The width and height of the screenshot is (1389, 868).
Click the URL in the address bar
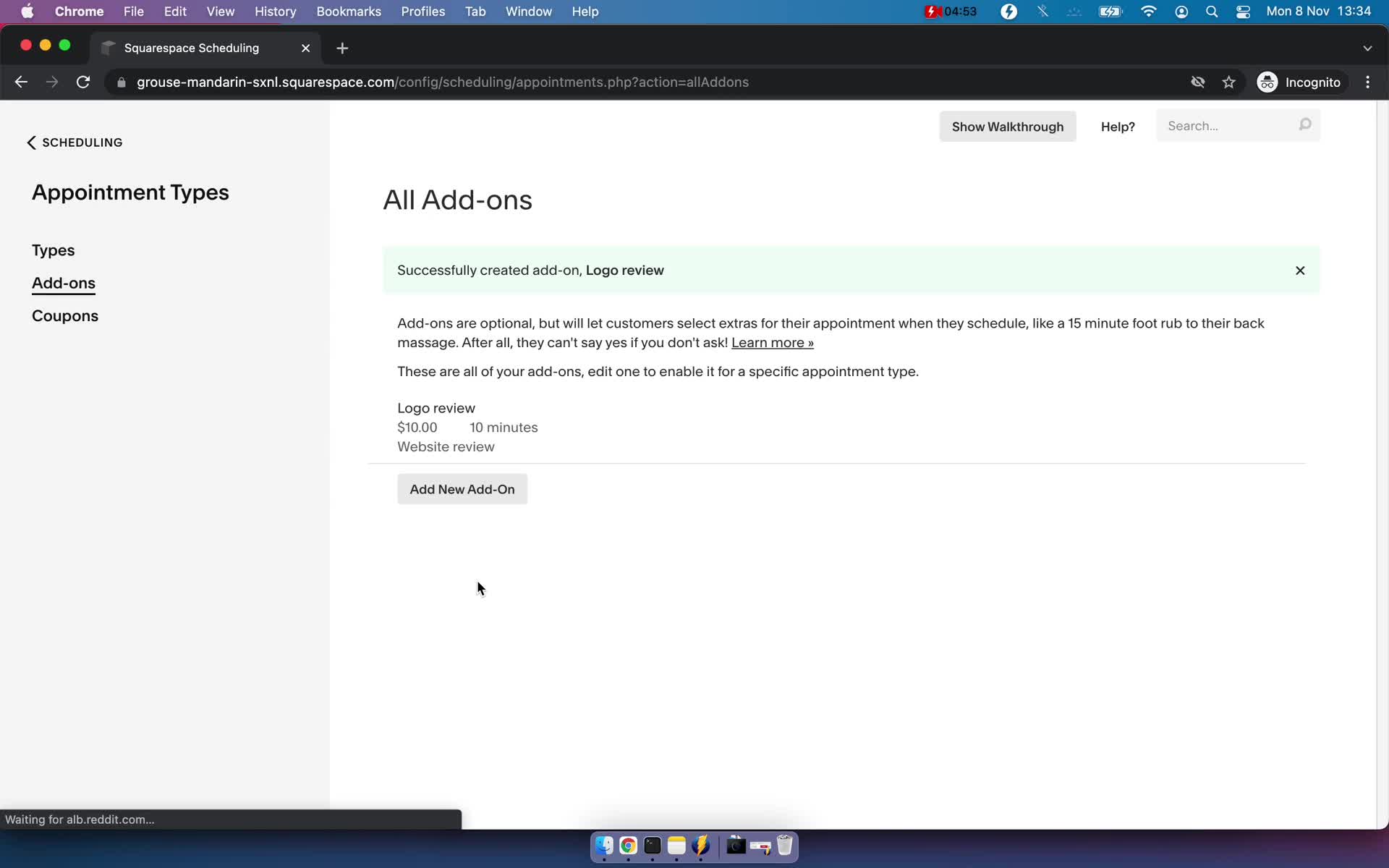pyautogui.click(x=443, y=82)
